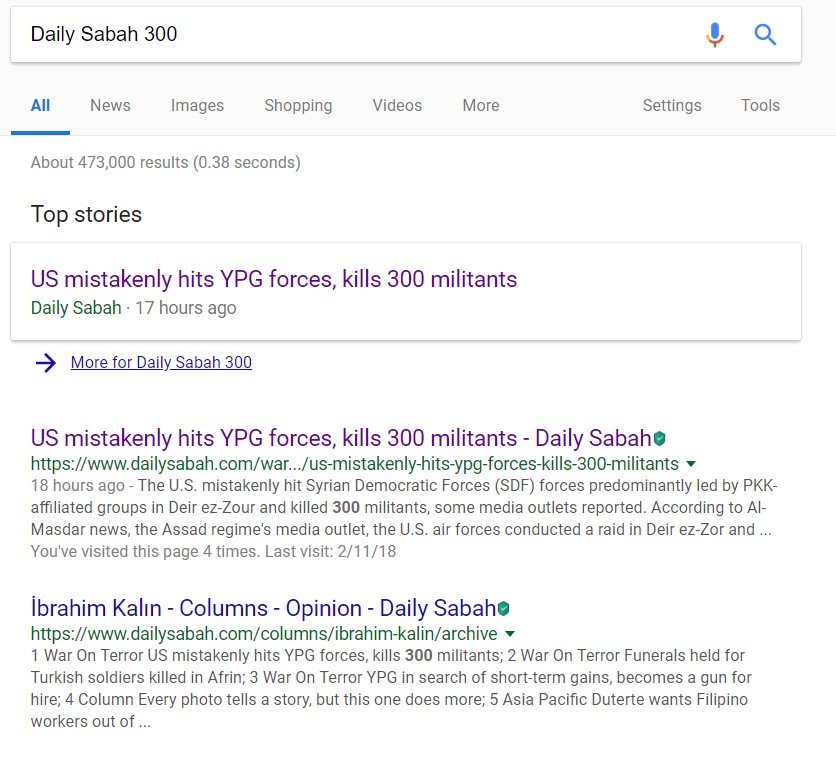Click green verified shield after first Daily Sabah result
This screenshot has height=759, width=836.
(x=660, y=439)
